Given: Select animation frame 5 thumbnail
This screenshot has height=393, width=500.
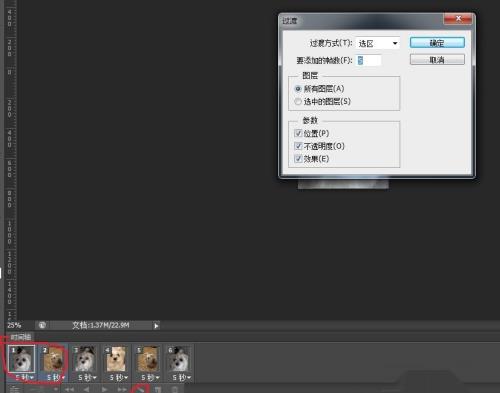Looking at the screenshot, I should (x=147, y=359).
